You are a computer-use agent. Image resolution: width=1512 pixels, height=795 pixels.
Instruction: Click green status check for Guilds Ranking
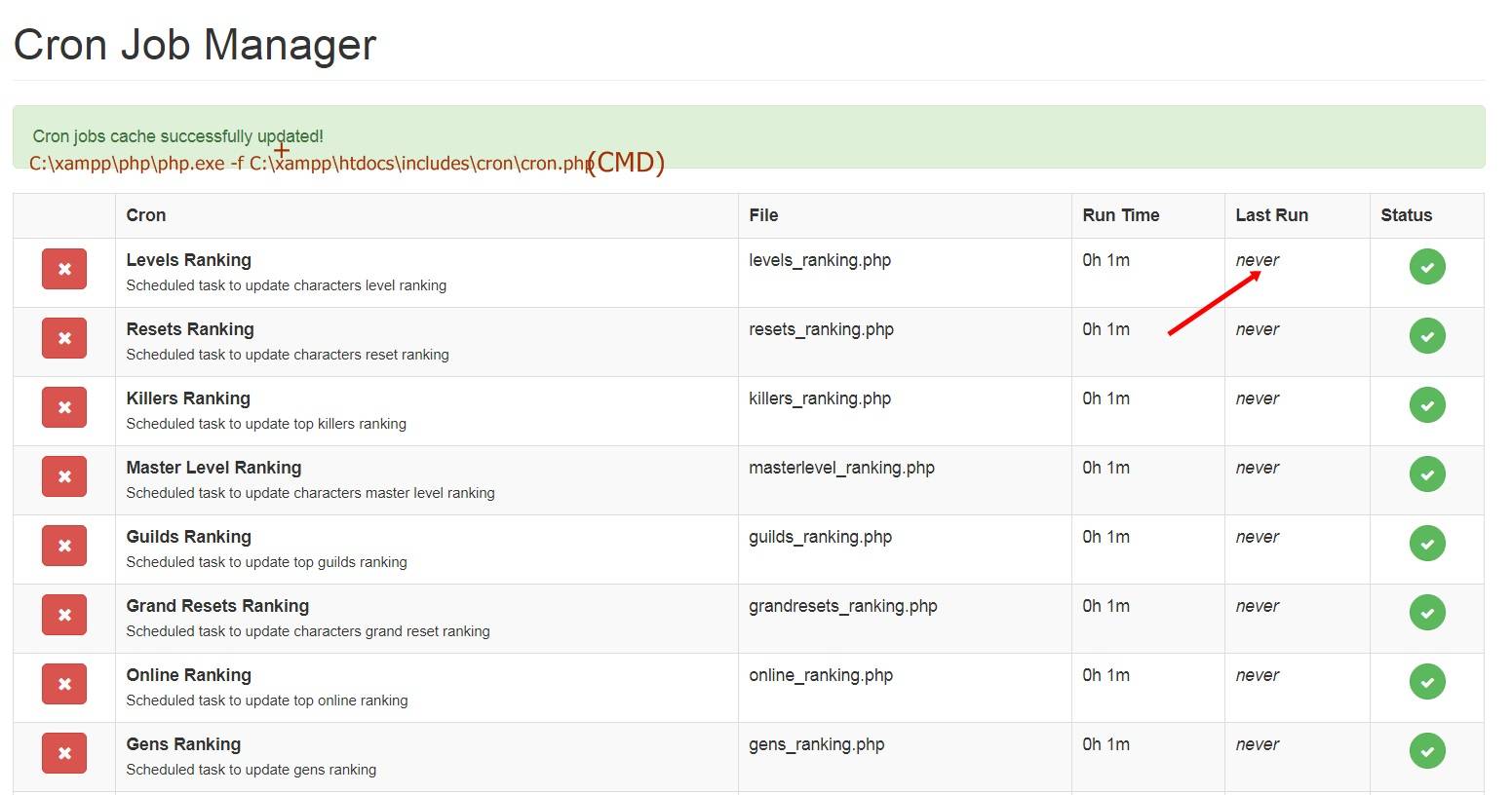[x=1427, y=544]
